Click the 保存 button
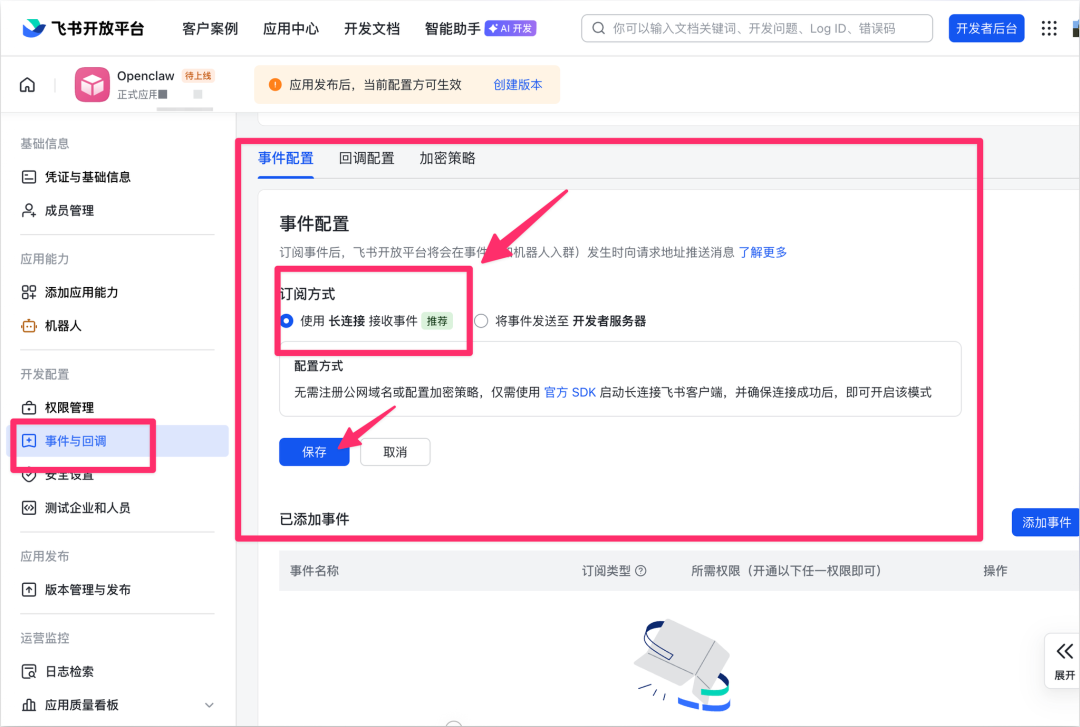1080x727 pixels. [x=314, y=452]
